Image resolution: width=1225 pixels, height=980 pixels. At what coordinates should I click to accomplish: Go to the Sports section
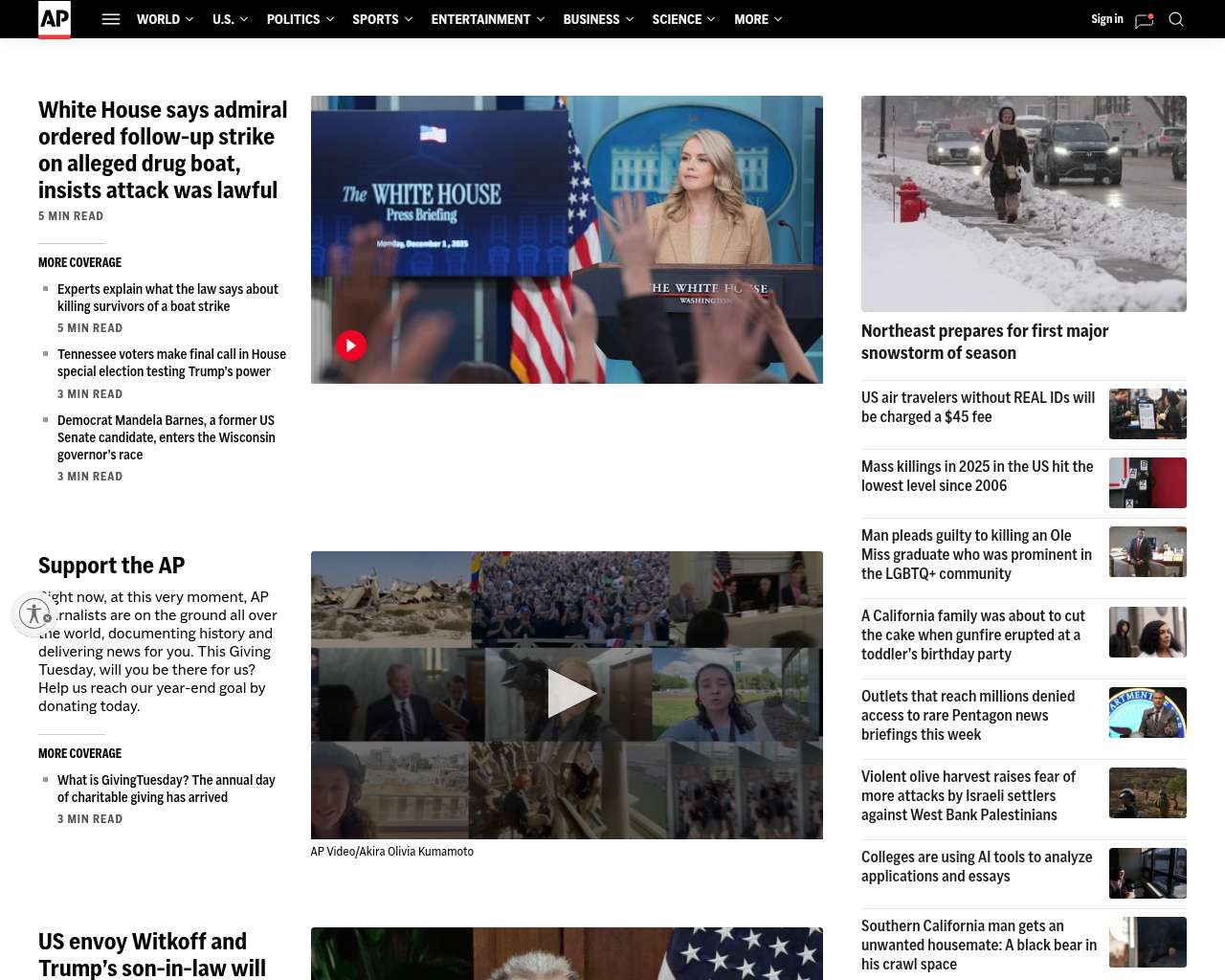(x=375, y=19)
